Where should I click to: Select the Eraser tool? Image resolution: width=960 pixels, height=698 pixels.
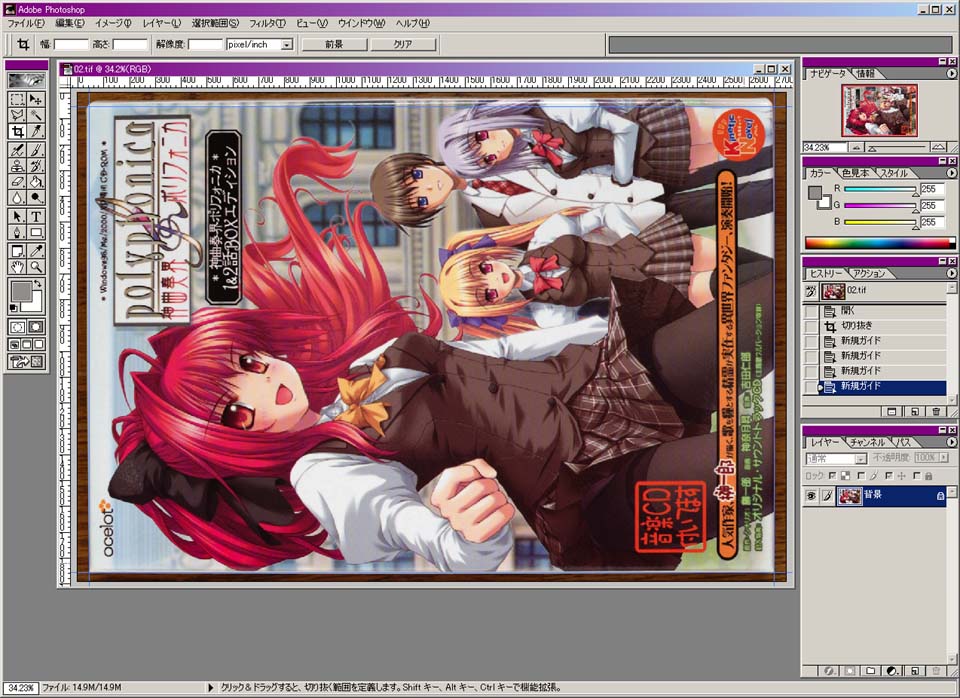pos(17,182)
